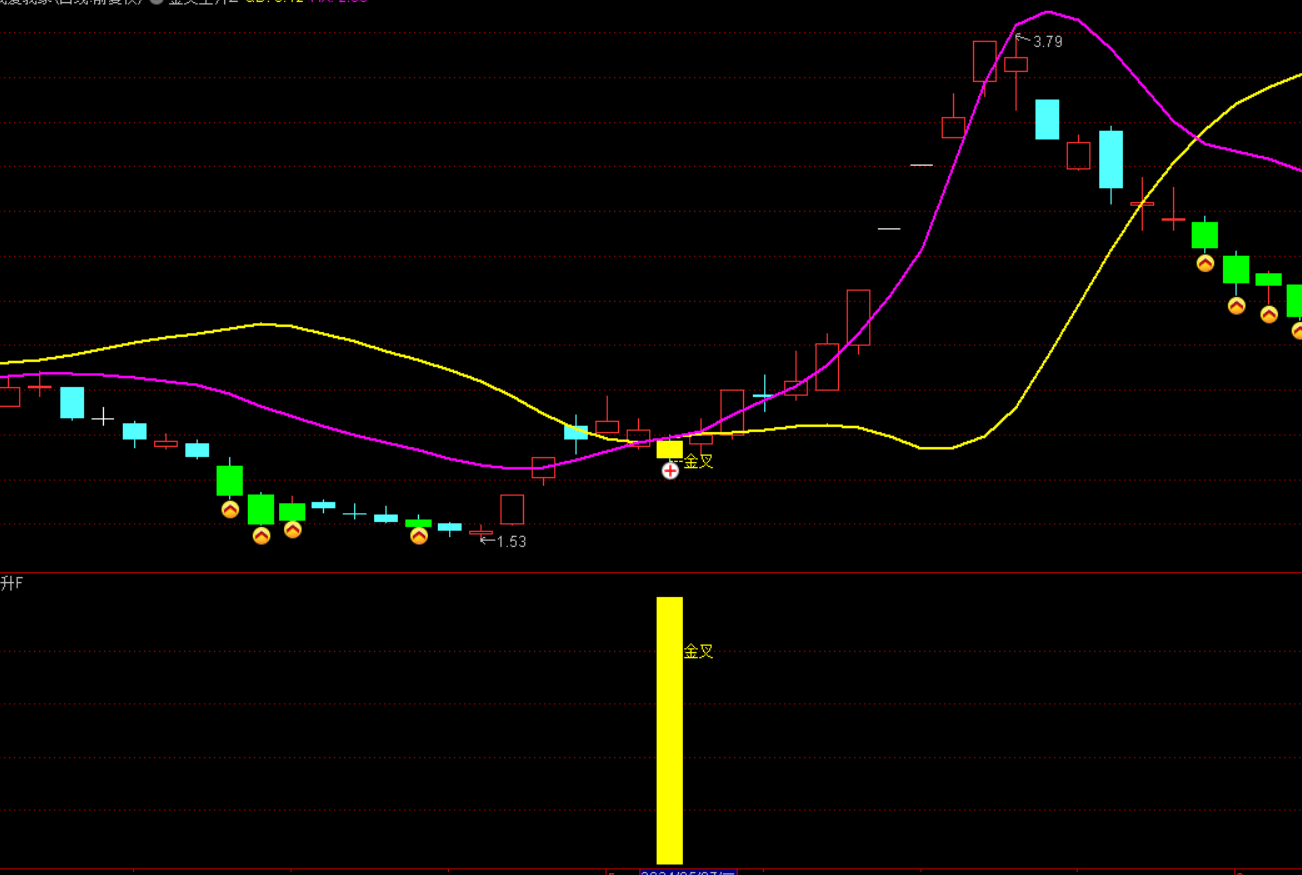1302x875 pixels.
Task: Click orange arrow under first green candle on right
Action: (x=1205, y=263)
